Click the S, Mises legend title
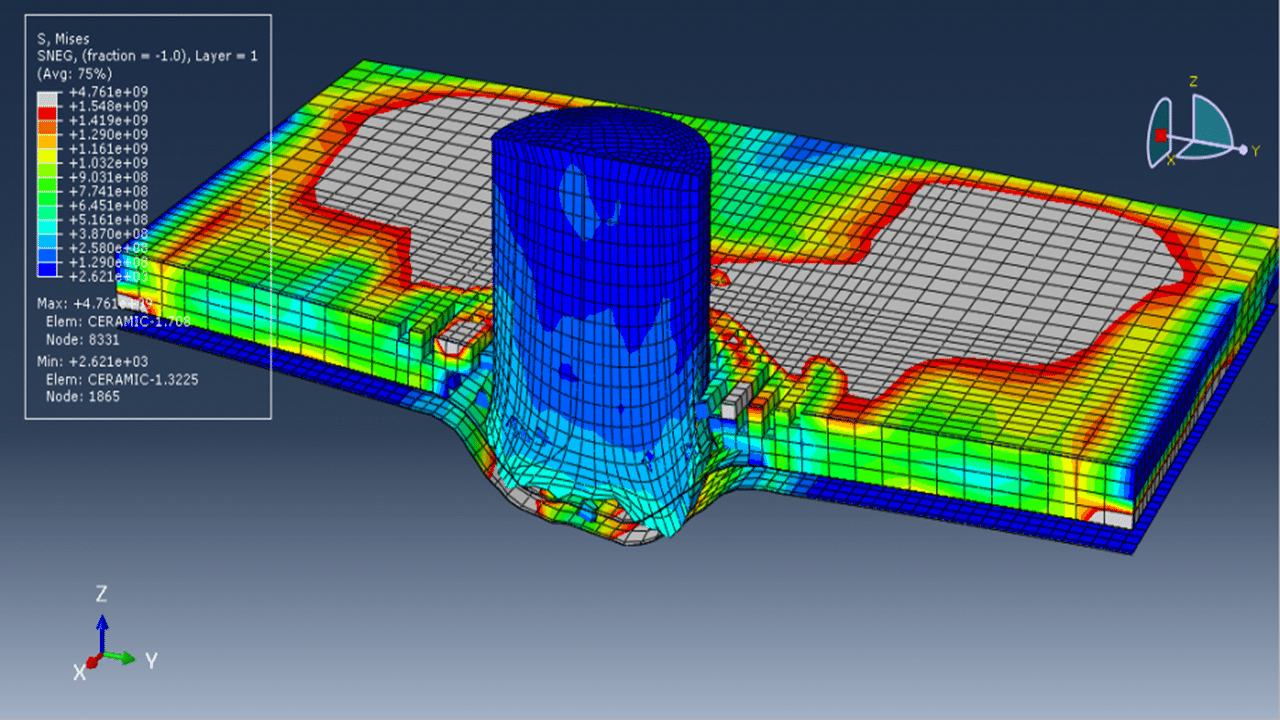1280x720 pixels. coord(61,39)
